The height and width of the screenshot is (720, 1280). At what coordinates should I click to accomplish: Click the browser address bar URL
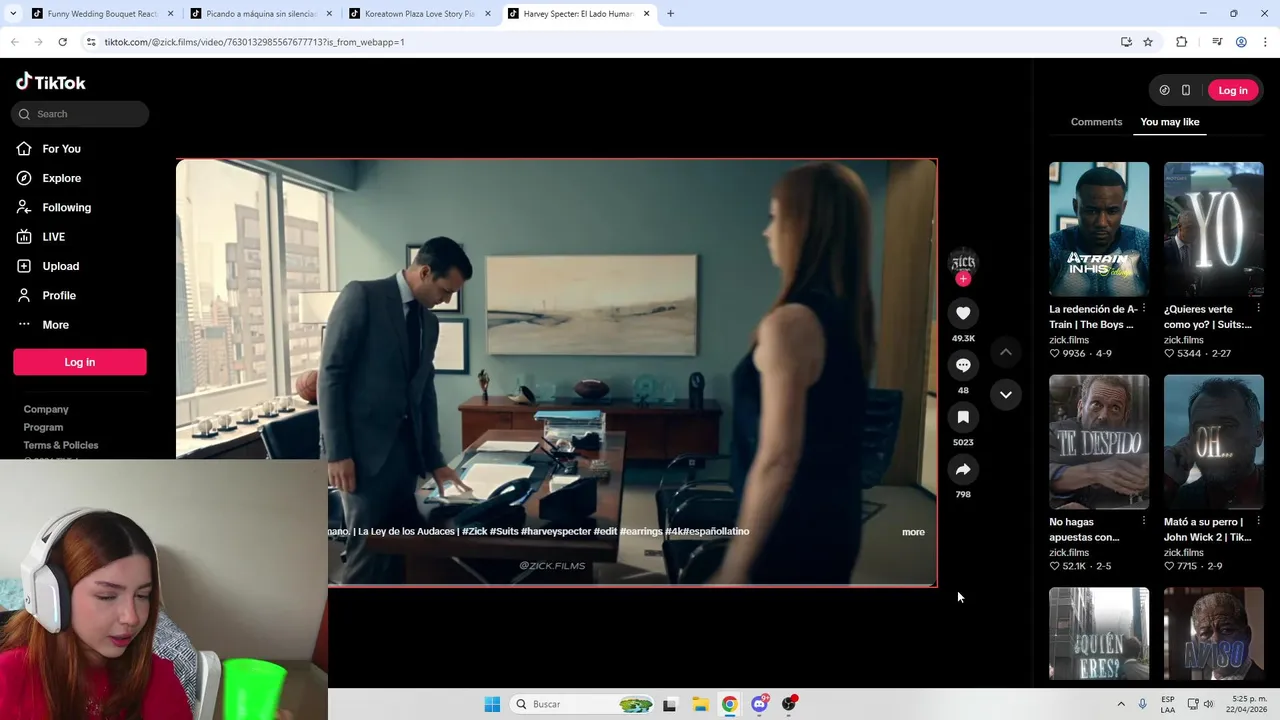[x=254, y=42]
